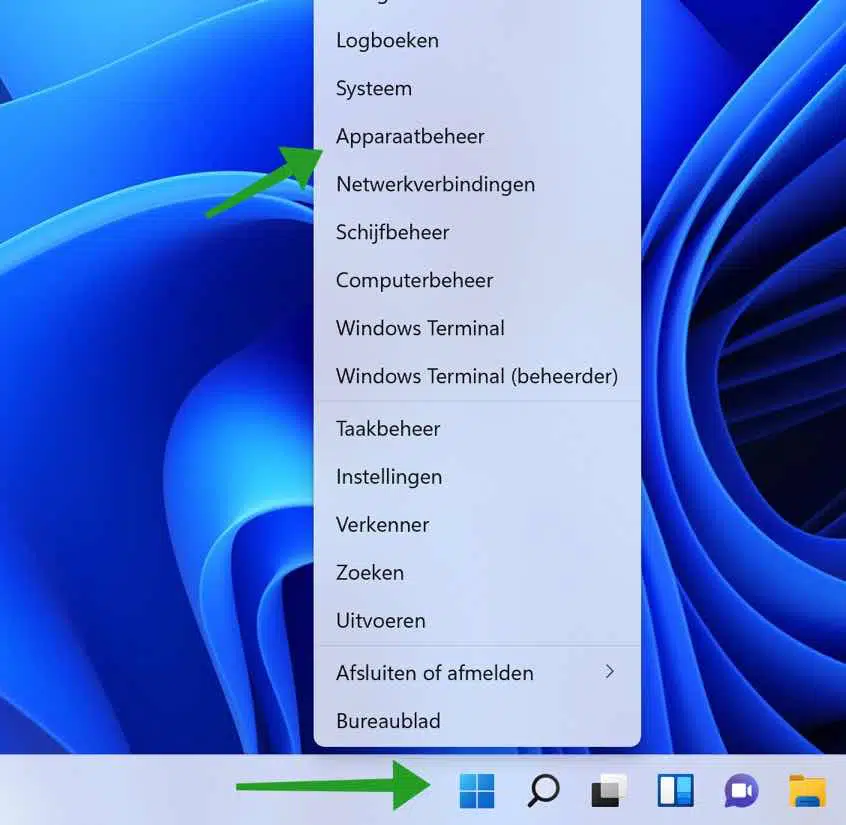Open the Windows Start button

coord(476,790)
